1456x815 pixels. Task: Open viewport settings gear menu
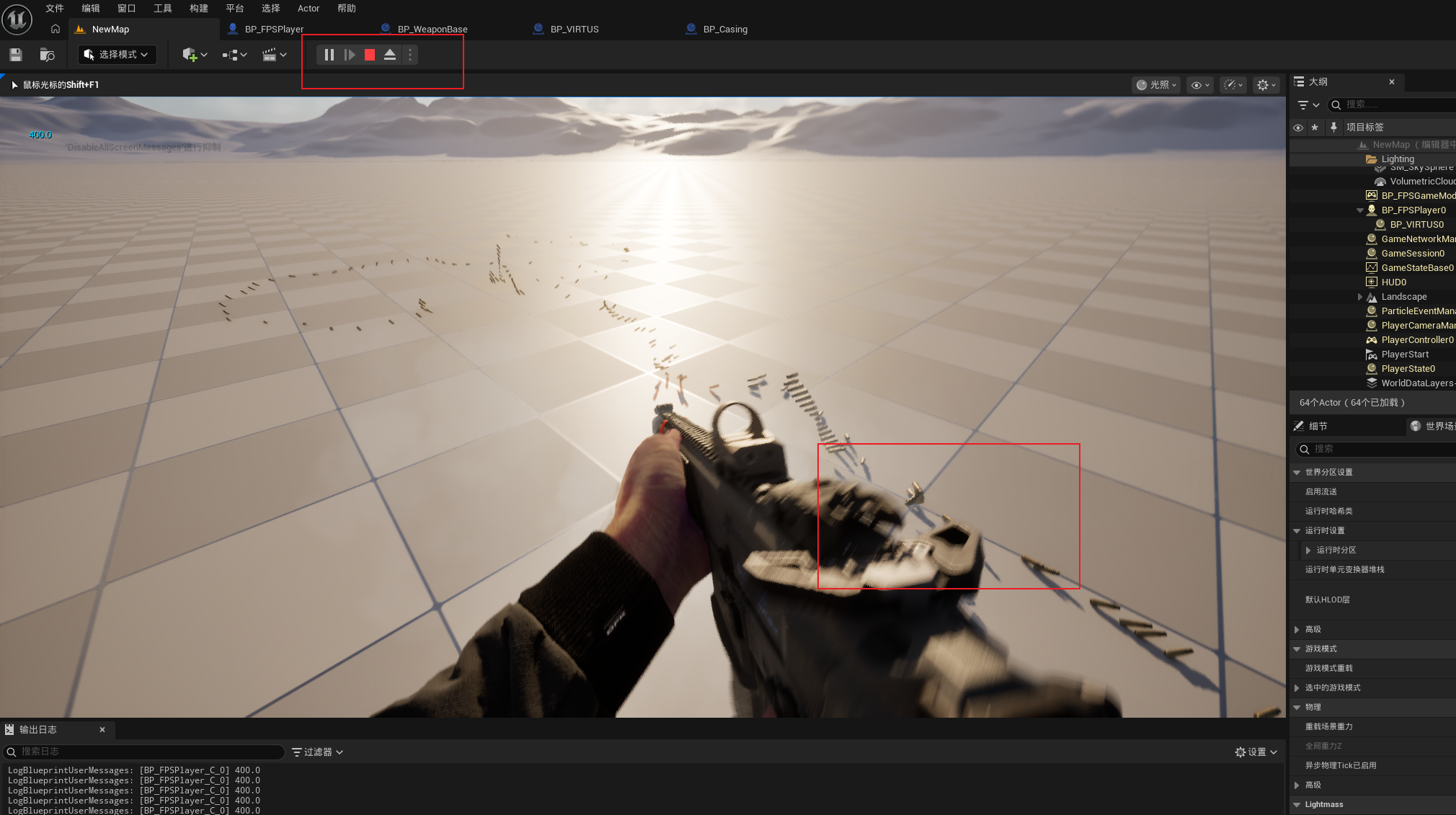(1266, 85)
